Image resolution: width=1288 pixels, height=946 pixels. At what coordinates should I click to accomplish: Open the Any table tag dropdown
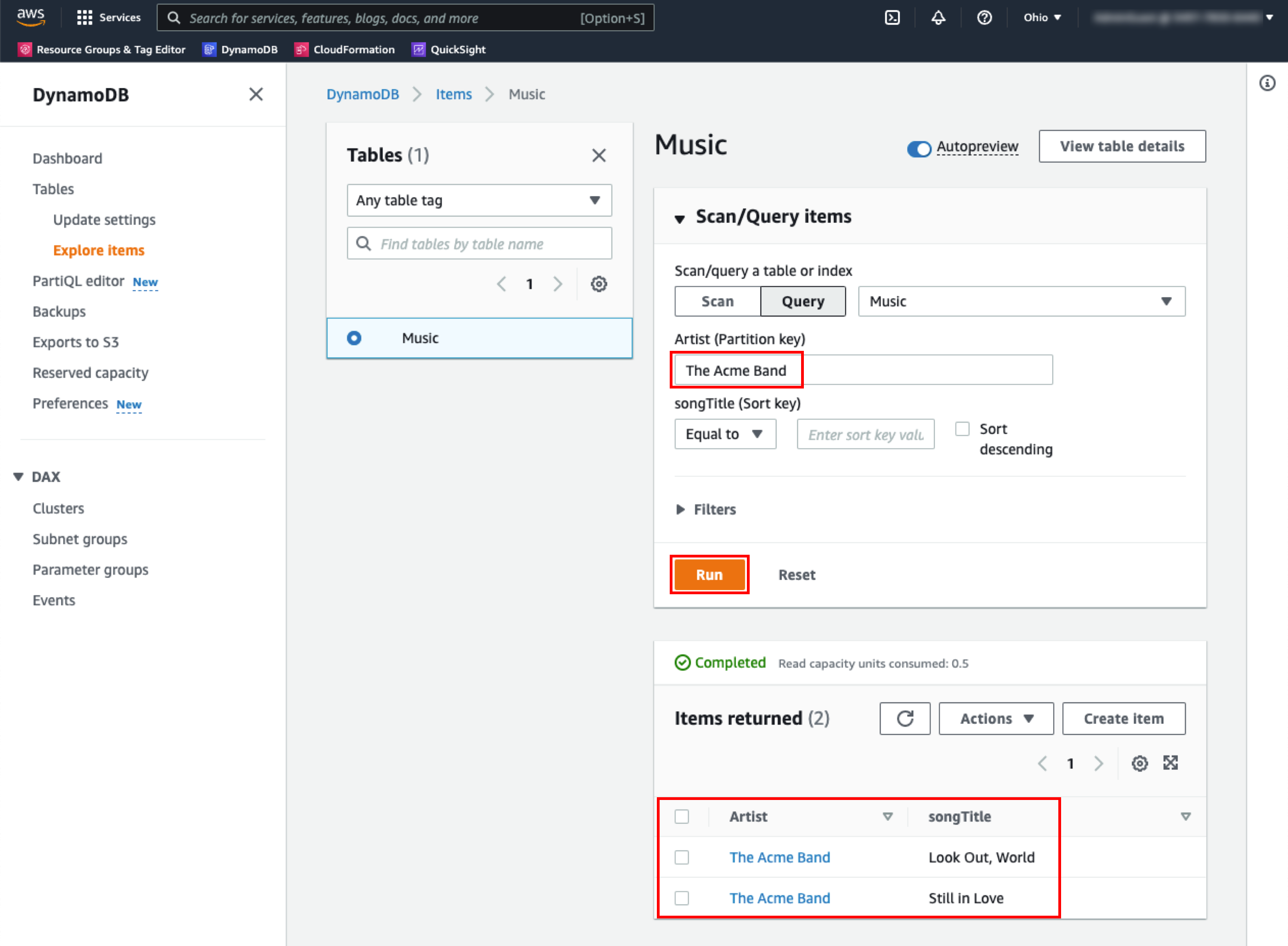tap(480, 200)
